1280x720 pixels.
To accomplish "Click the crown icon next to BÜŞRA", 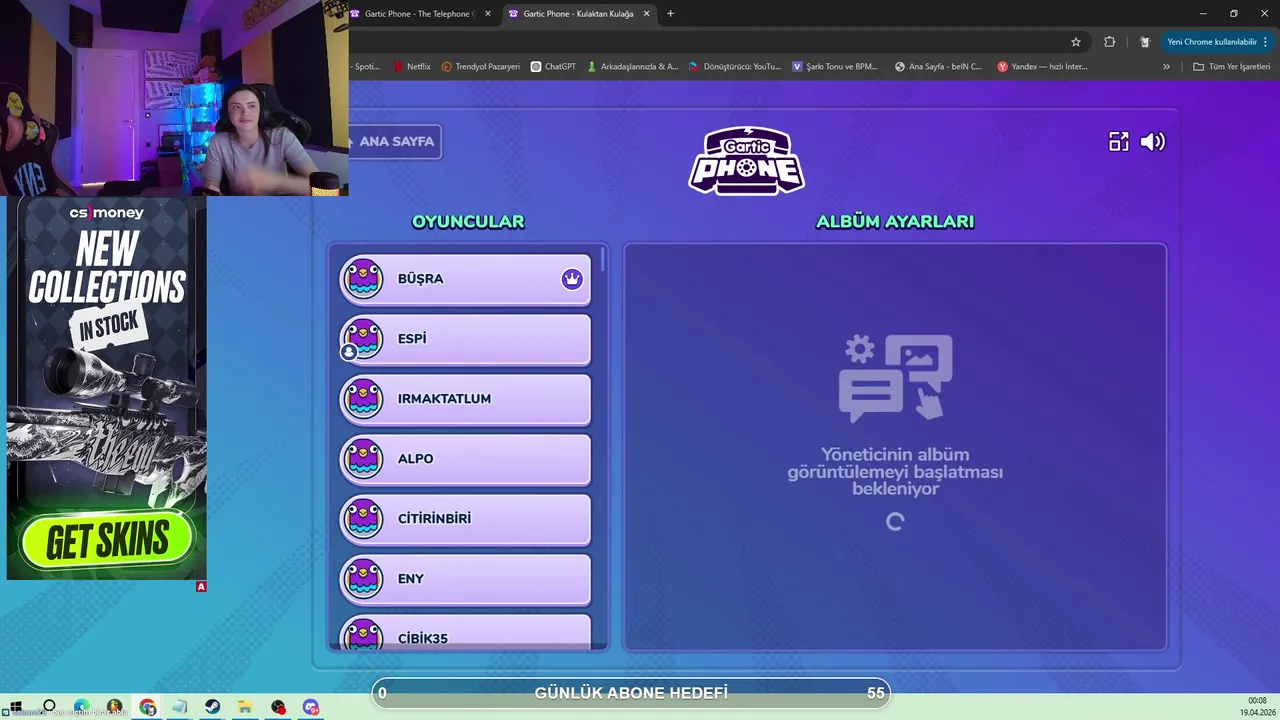I will (572, 279).
